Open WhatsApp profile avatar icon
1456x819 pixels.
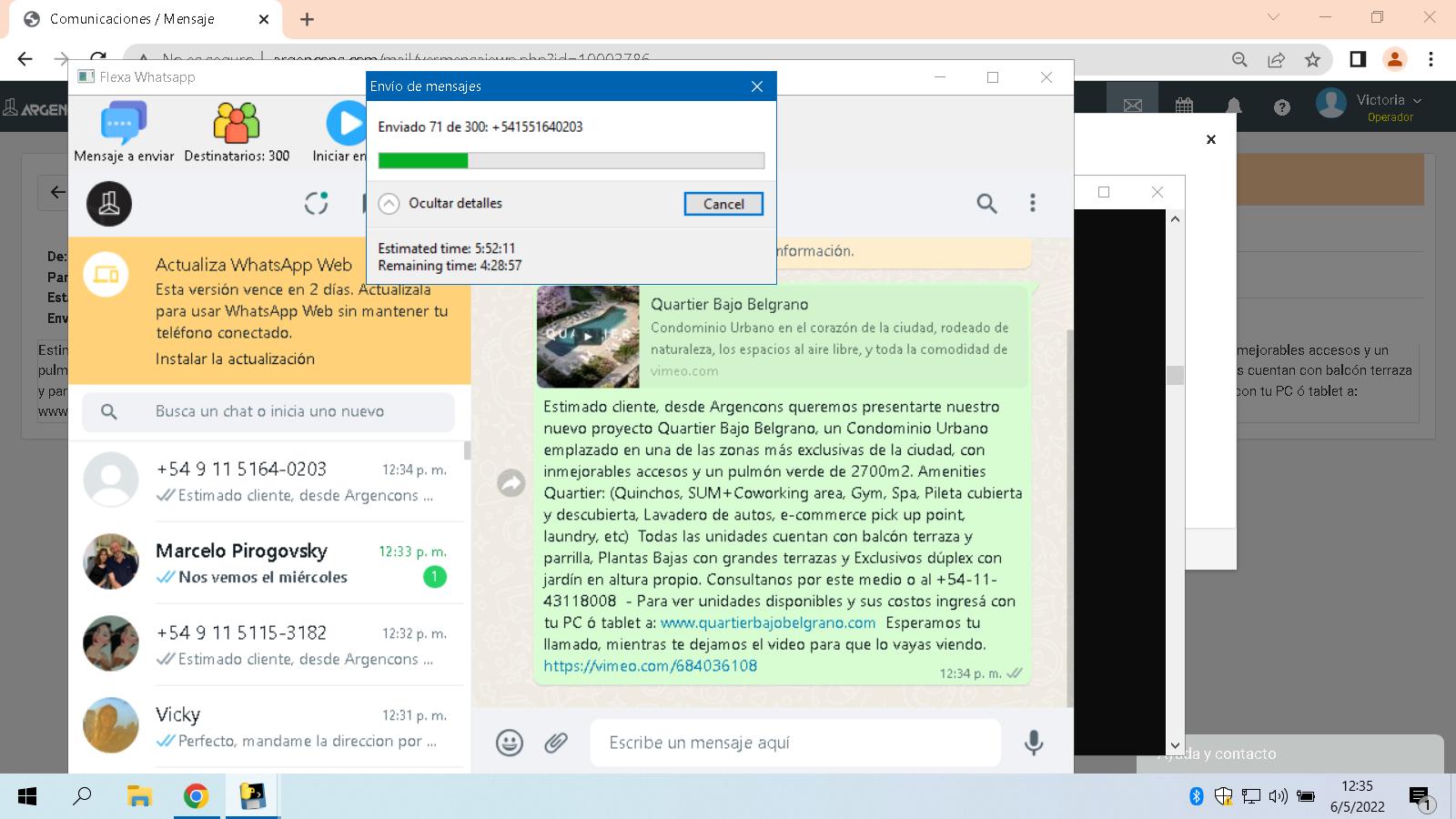click(109, 203)
